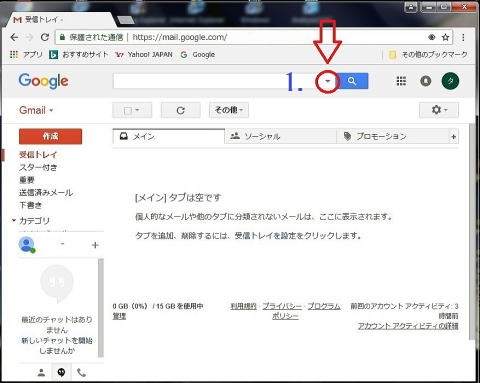Reload the page with browser refresh icon
480x383 pixels.
(45, 37)
